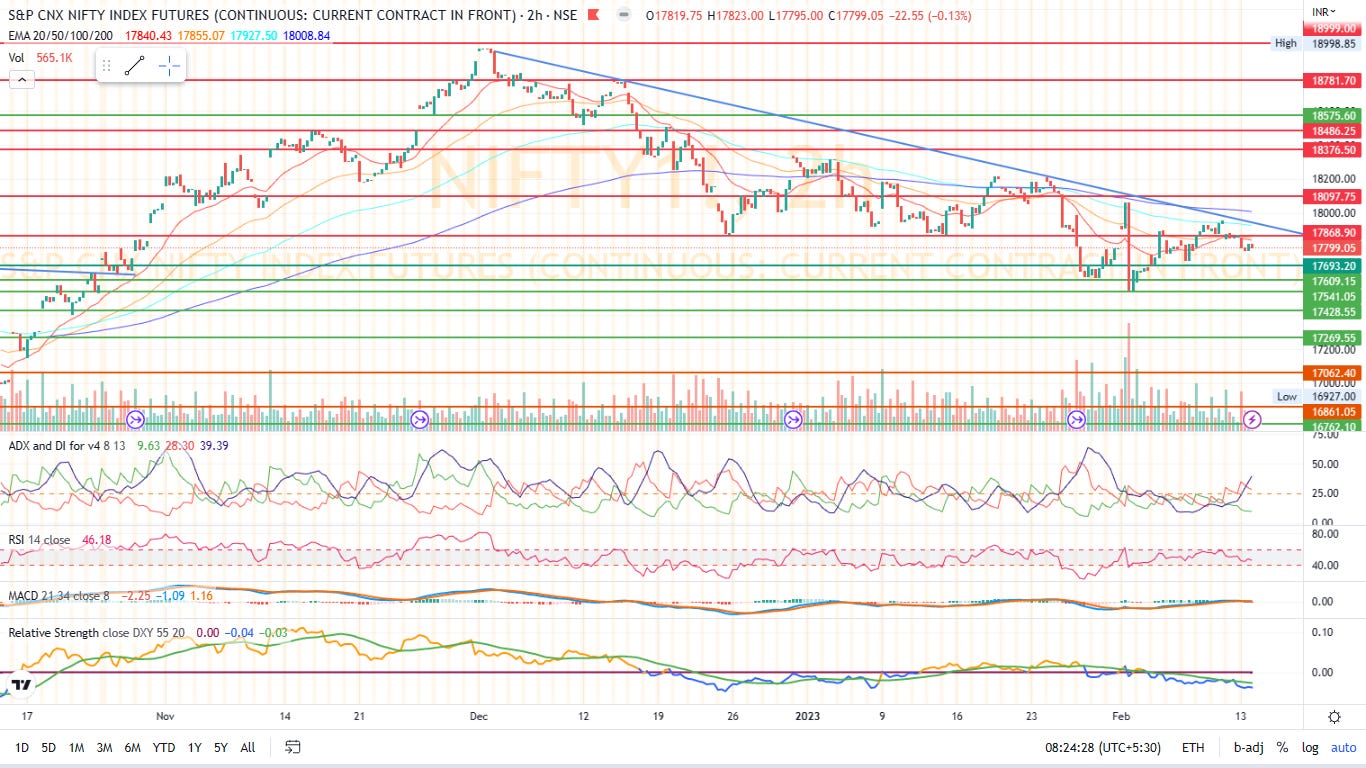Click the 2h interval label in title
1366x768 pixels.
tap(538, 16)
